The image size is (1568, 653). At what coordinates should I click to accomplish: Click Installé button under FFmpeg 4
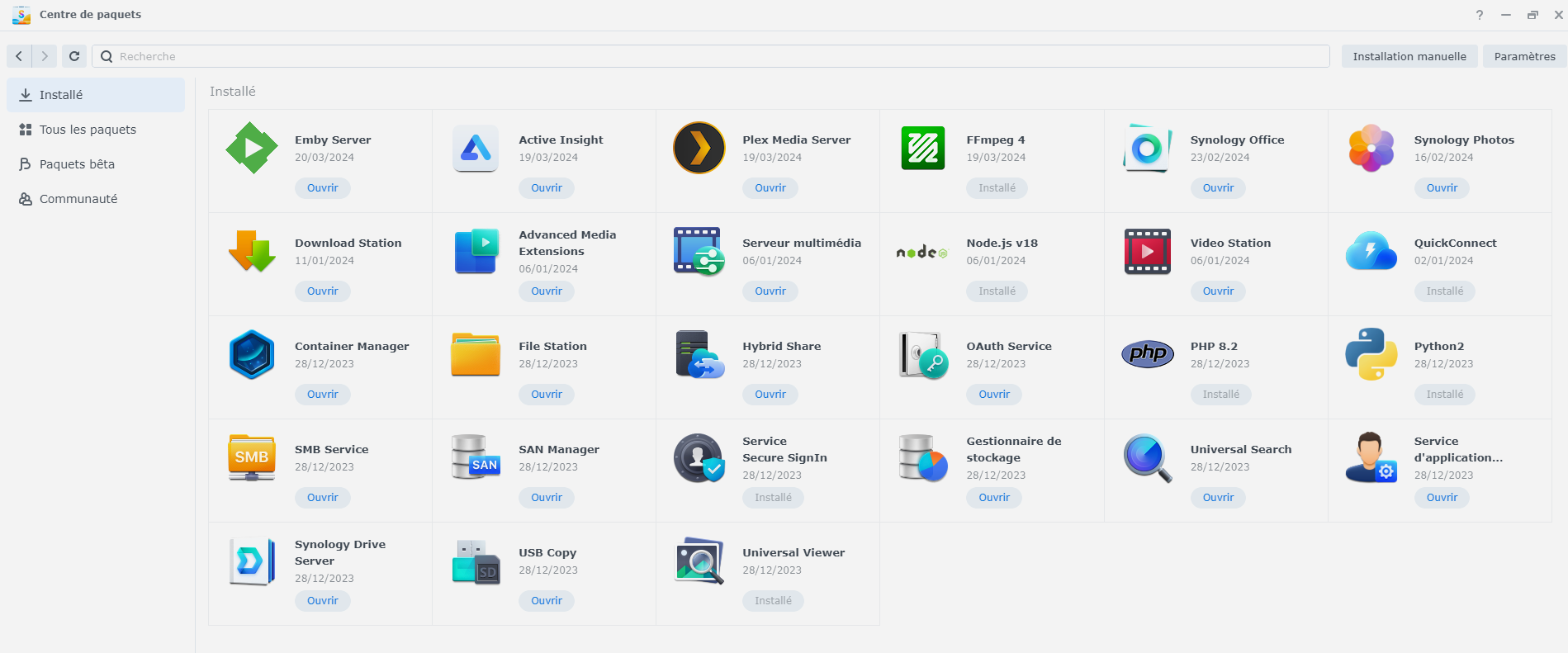click(x=997, y=188)
